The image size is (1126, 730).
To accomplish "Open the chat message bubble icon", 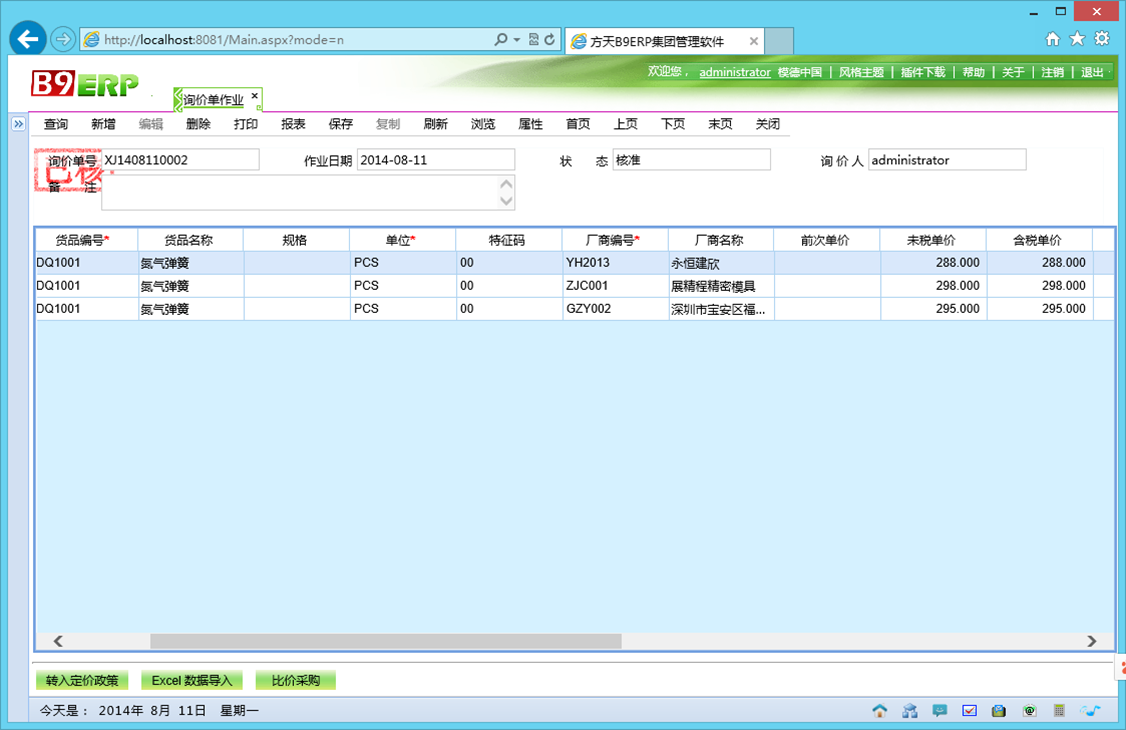I will 940,711.
